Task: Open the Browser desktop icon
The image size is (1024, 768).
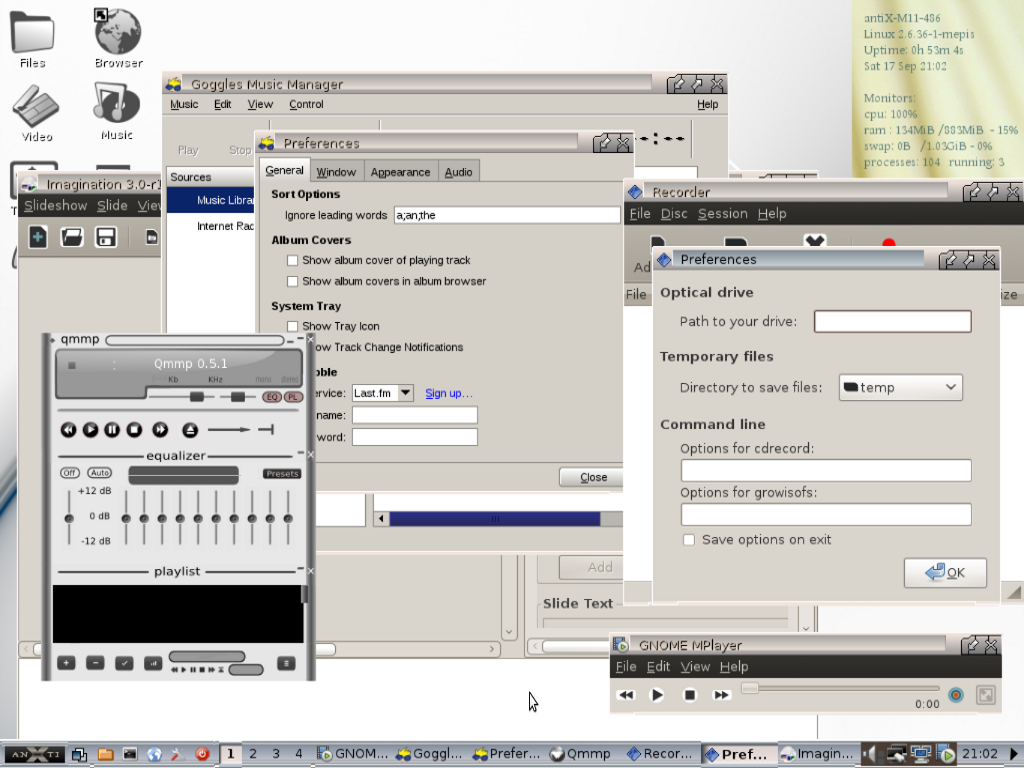Action: point(118,39)
